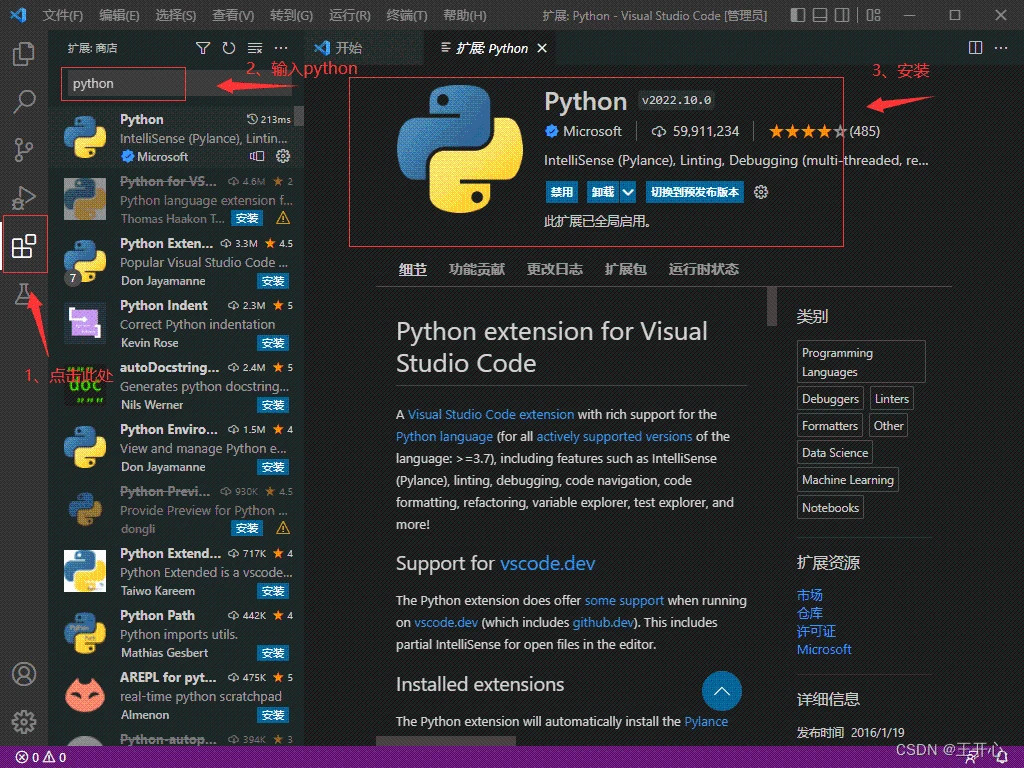Viewport: 1024px width, 768px height.
Task: Click the Microsoft publisher name in header
Action: (x=592, y=131)
